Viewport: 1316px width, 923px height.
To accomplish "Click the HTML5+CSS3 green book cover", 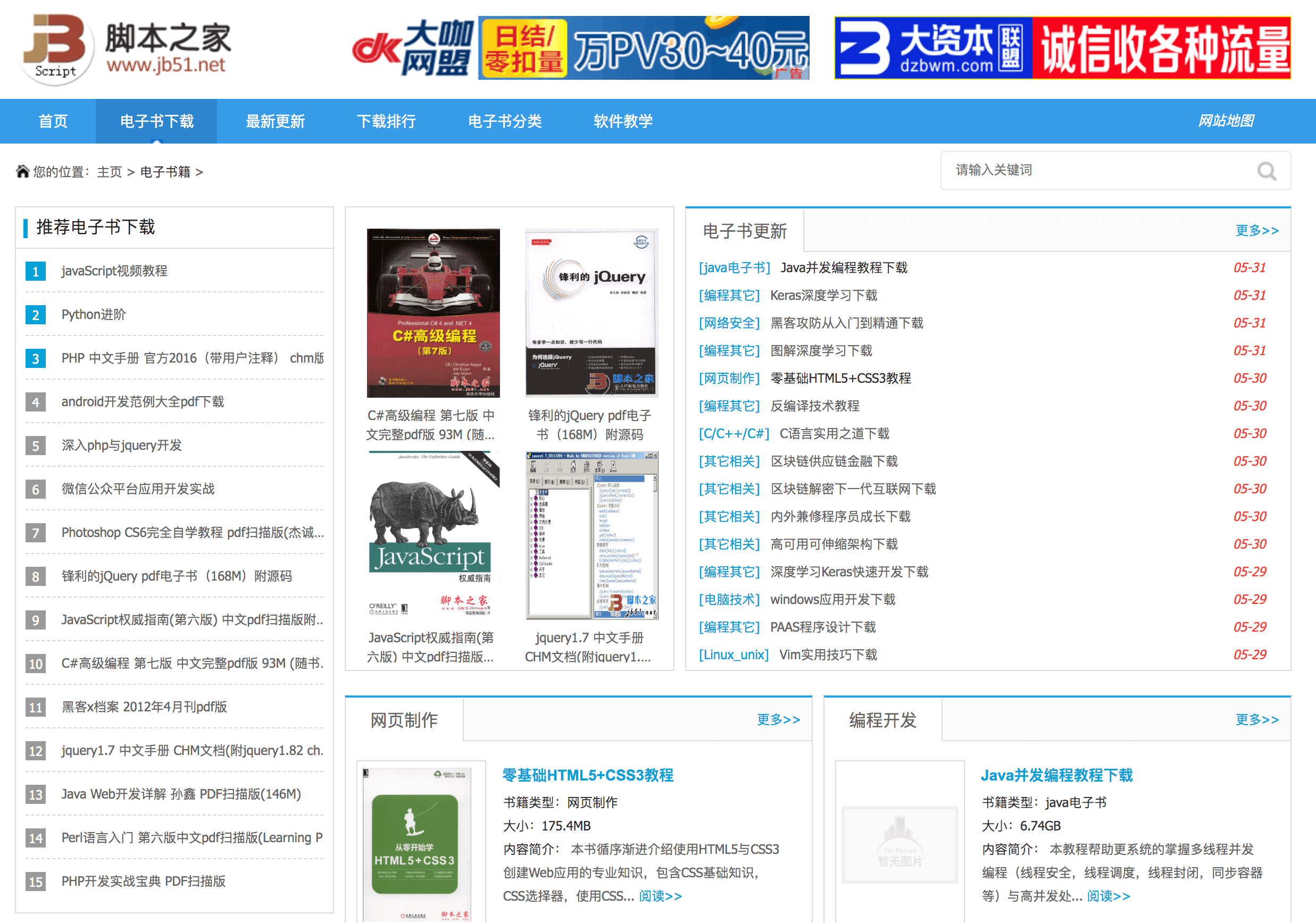I will pos(415,843).
